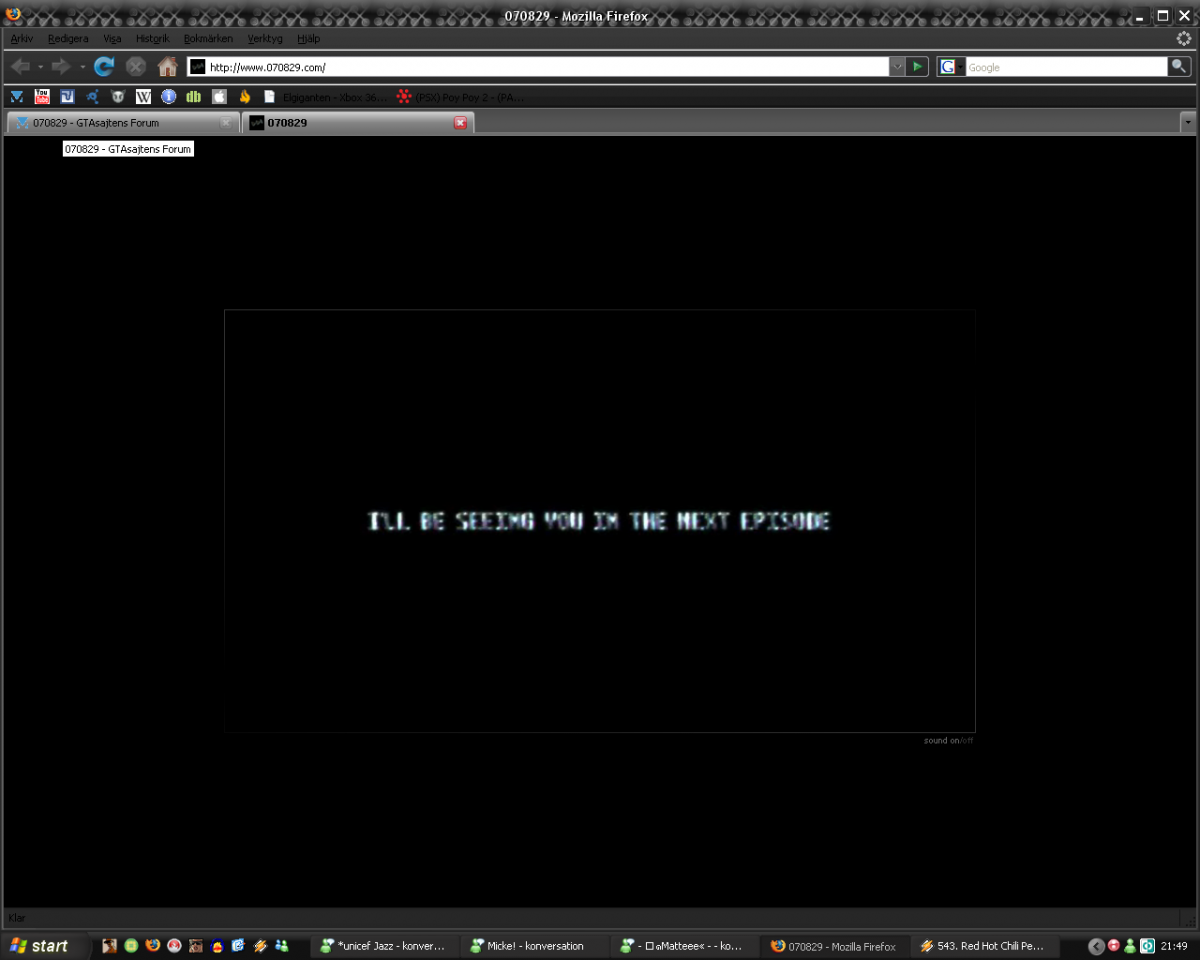Open the blue network bookmark icon
The height and width of the screenshot is (960, 1200).
coord(92,97)
